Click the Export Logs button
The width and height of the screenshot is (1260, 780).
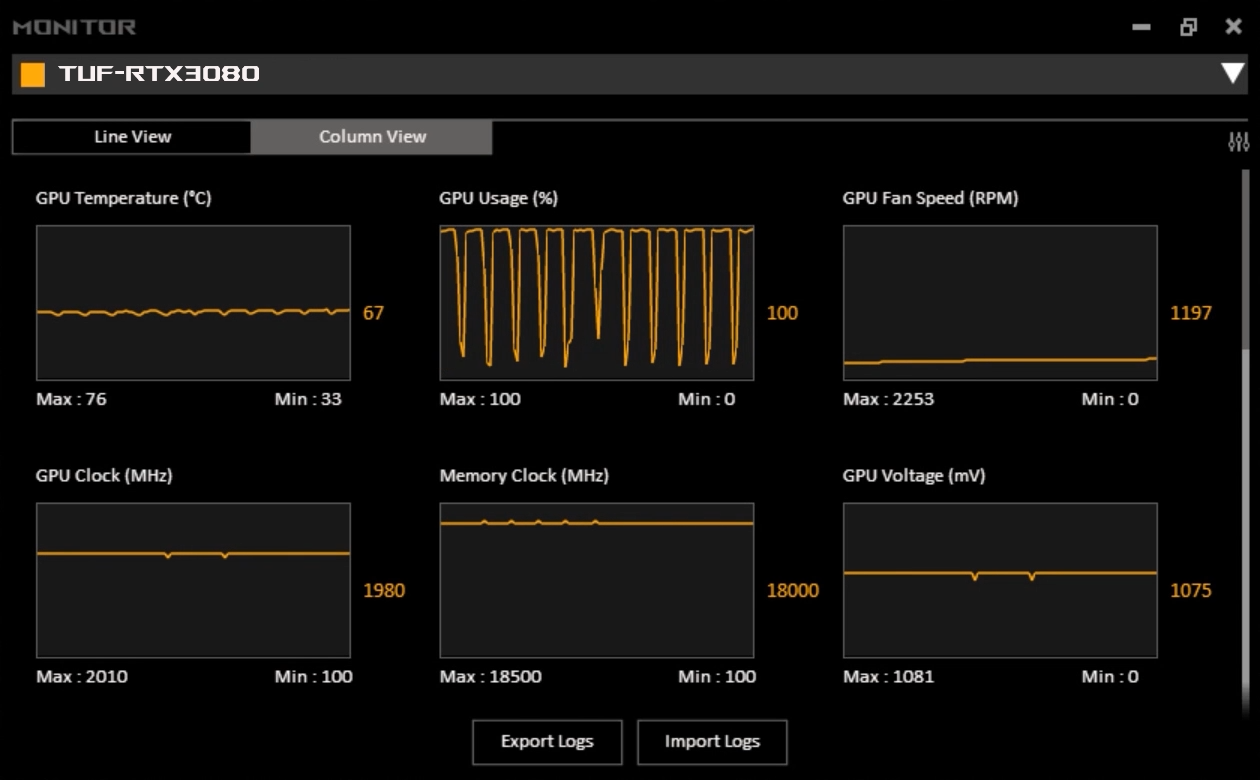(x=547, y=742)
